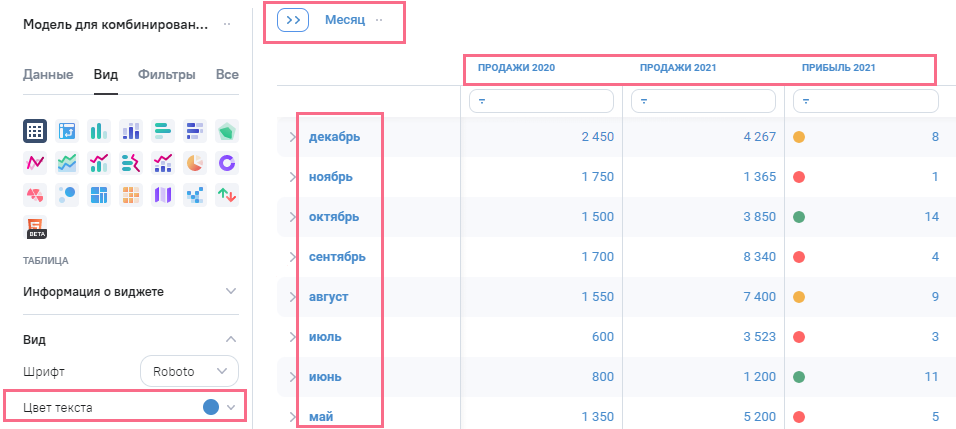This screenshot has height=429, width=956.
Task: Select the treemap widget icon
Action: [x=99, y=194]
